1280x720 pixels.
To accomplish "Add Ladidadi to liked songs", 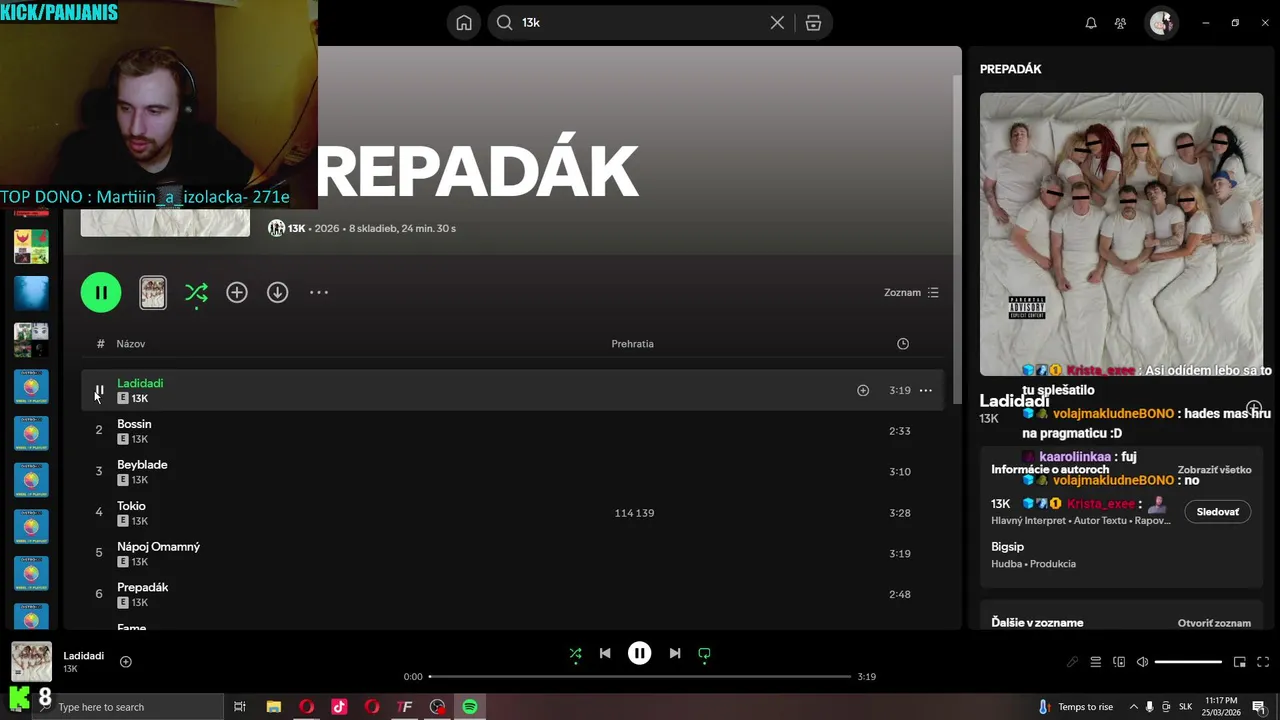I will point(863,391).
